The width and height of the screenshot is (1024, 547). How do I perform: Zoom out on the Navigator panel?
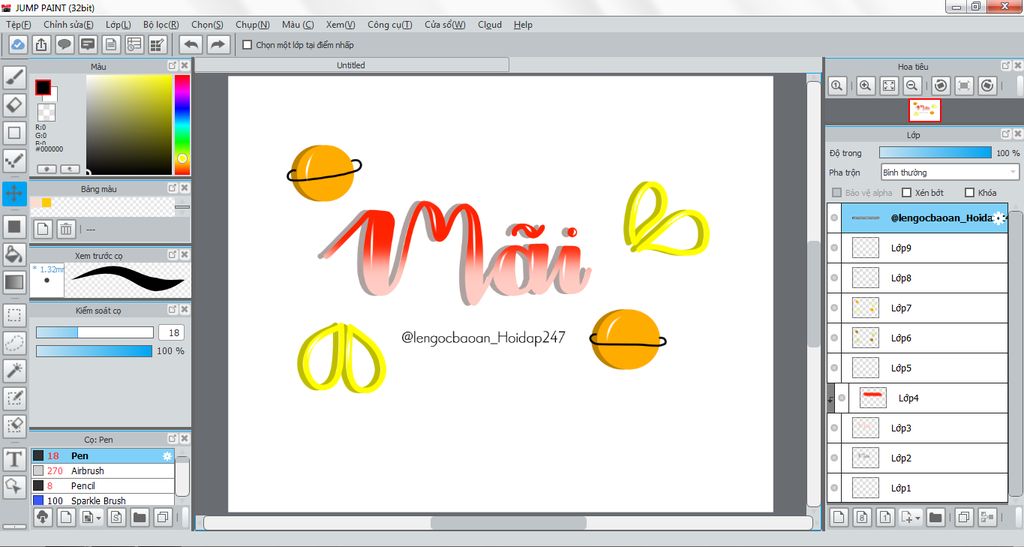pyautogui.click(x=912, y=86)
